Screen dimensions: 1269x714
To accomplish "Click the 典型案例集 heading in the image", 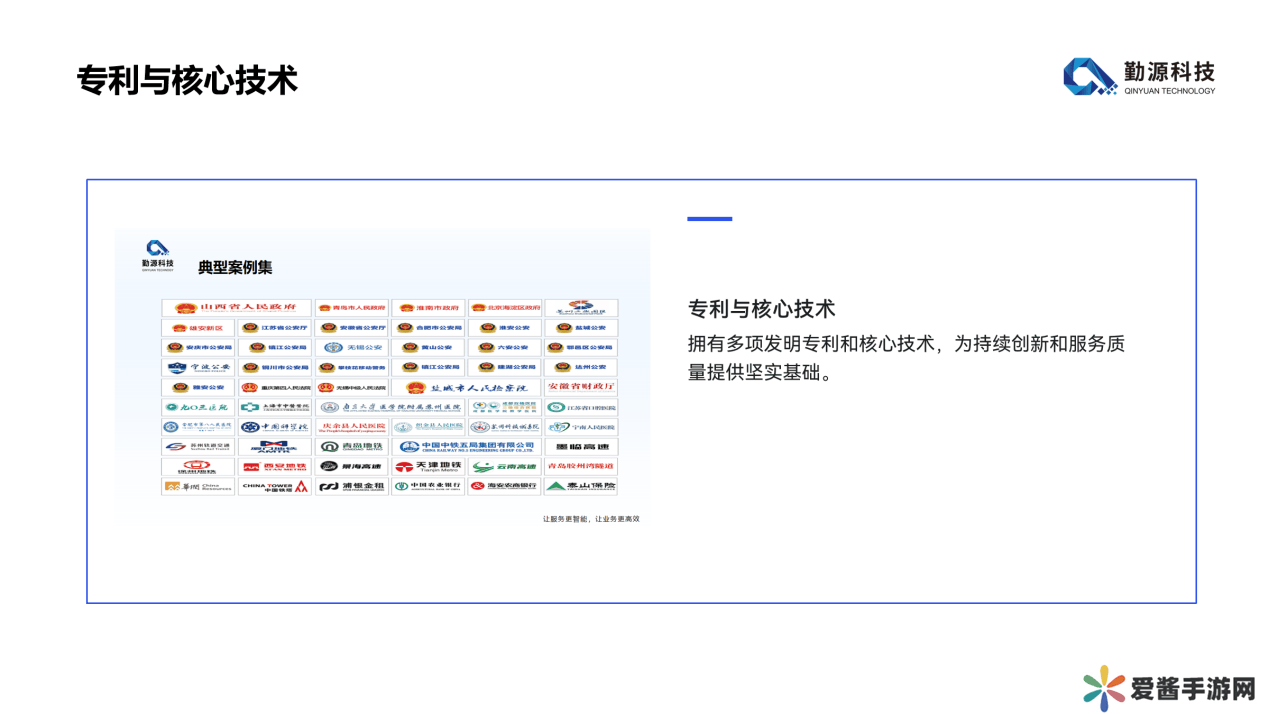I will tap(235, 267).
